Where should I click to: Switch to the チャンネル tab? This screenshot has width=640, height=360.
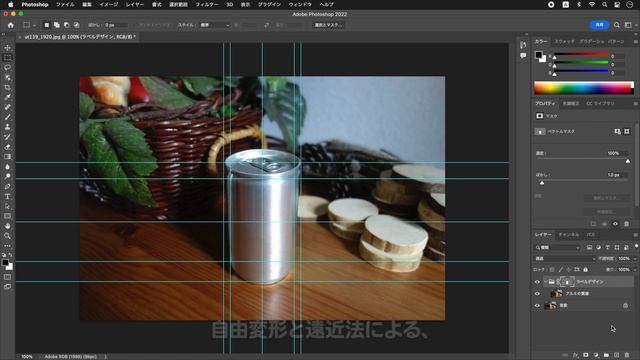tap(569, 235)
